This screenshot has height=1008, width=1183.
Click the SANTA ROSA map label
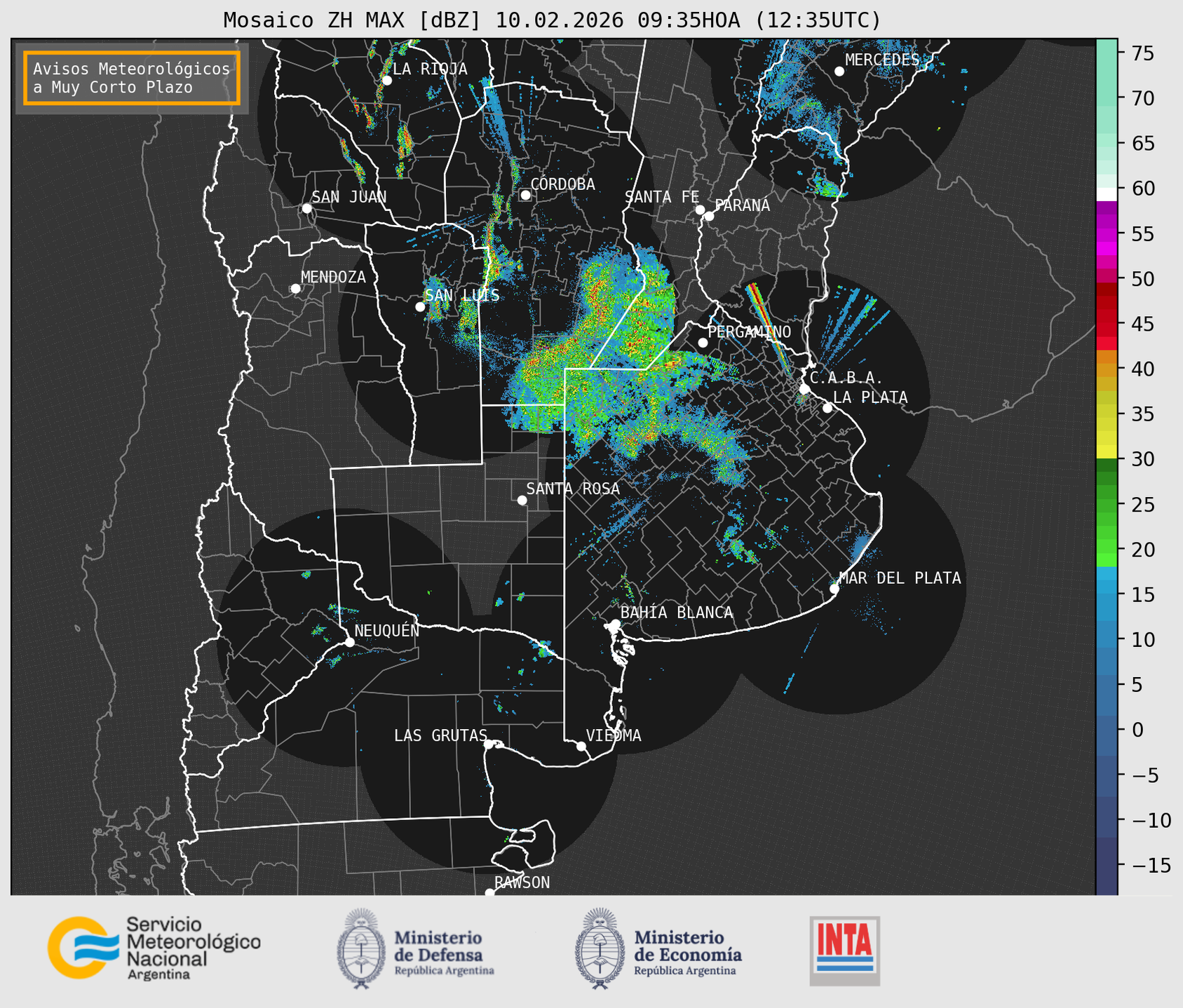(573, 489)
